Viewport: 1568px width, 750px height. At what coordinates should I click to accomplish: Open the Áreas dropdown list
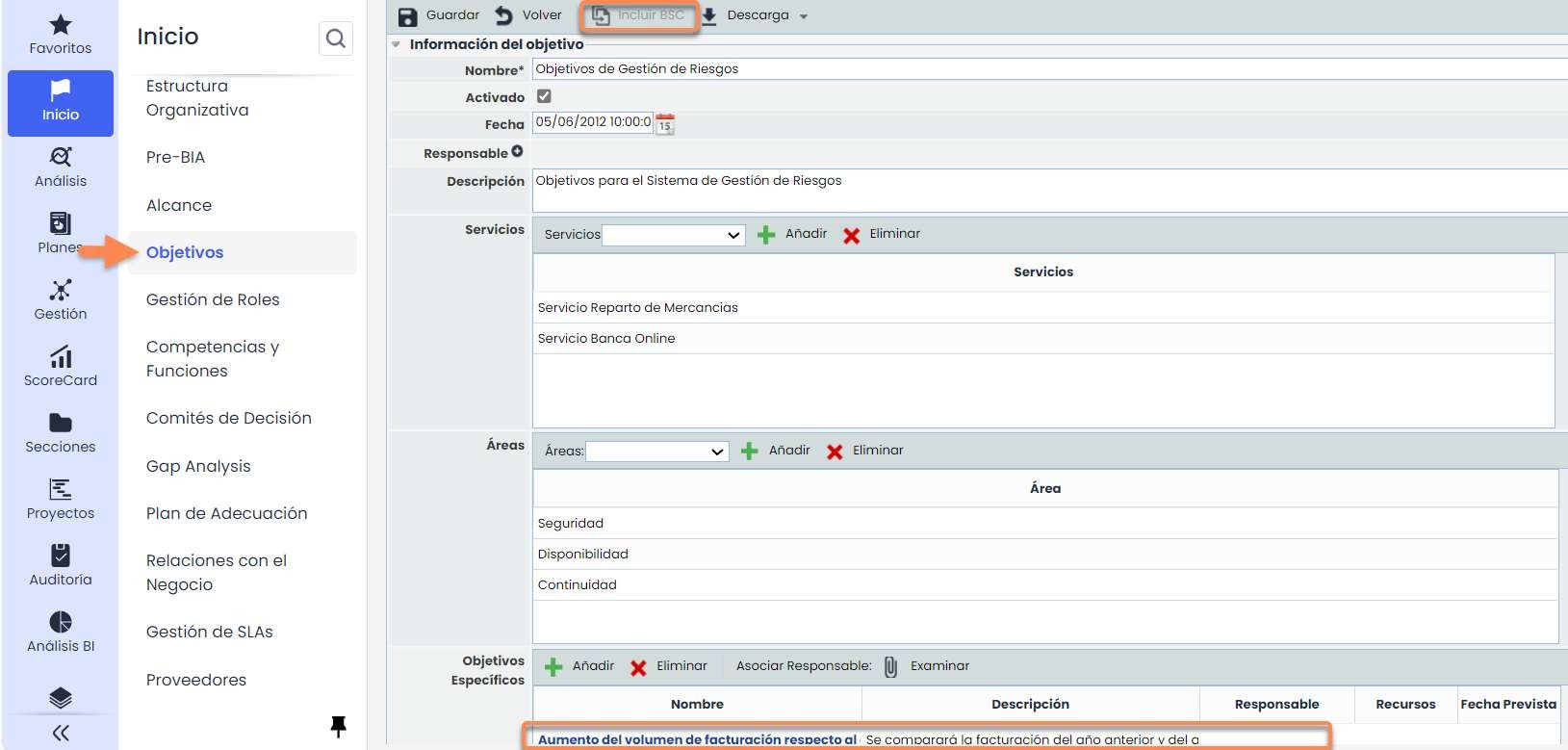tap(656, 452)
